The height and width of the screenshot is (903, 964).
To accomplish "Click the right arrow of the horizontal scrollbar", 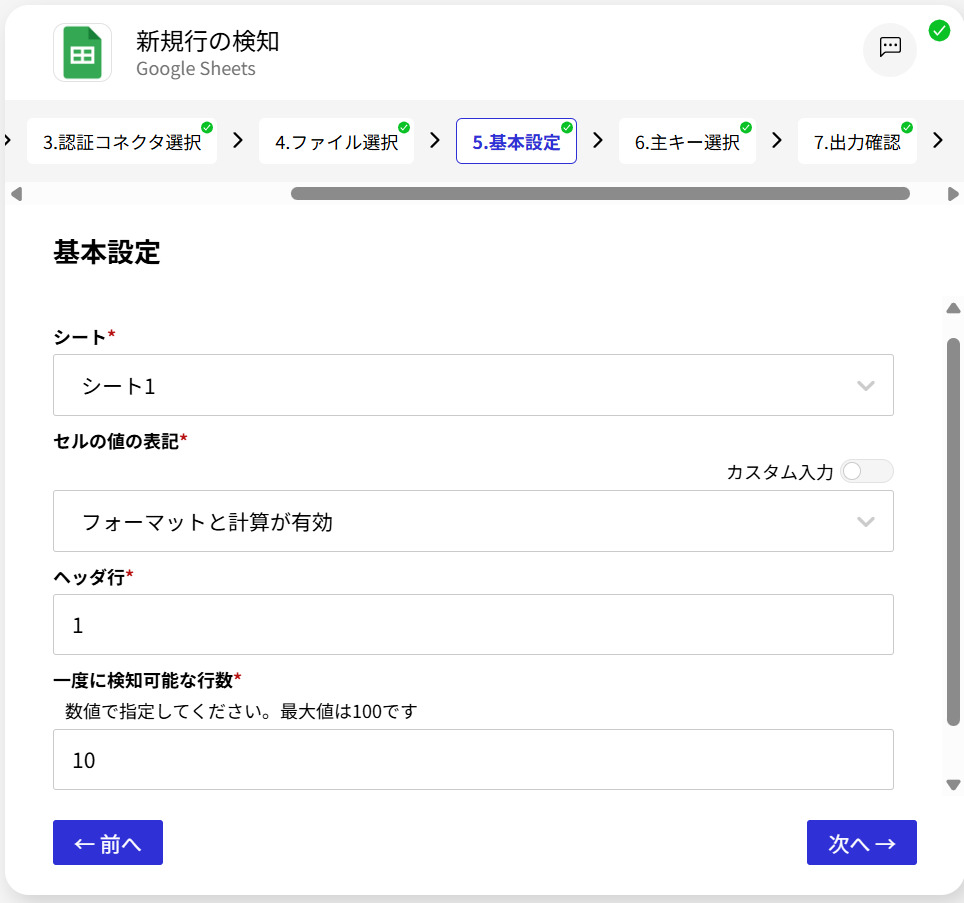I will [x=953, y=194].
